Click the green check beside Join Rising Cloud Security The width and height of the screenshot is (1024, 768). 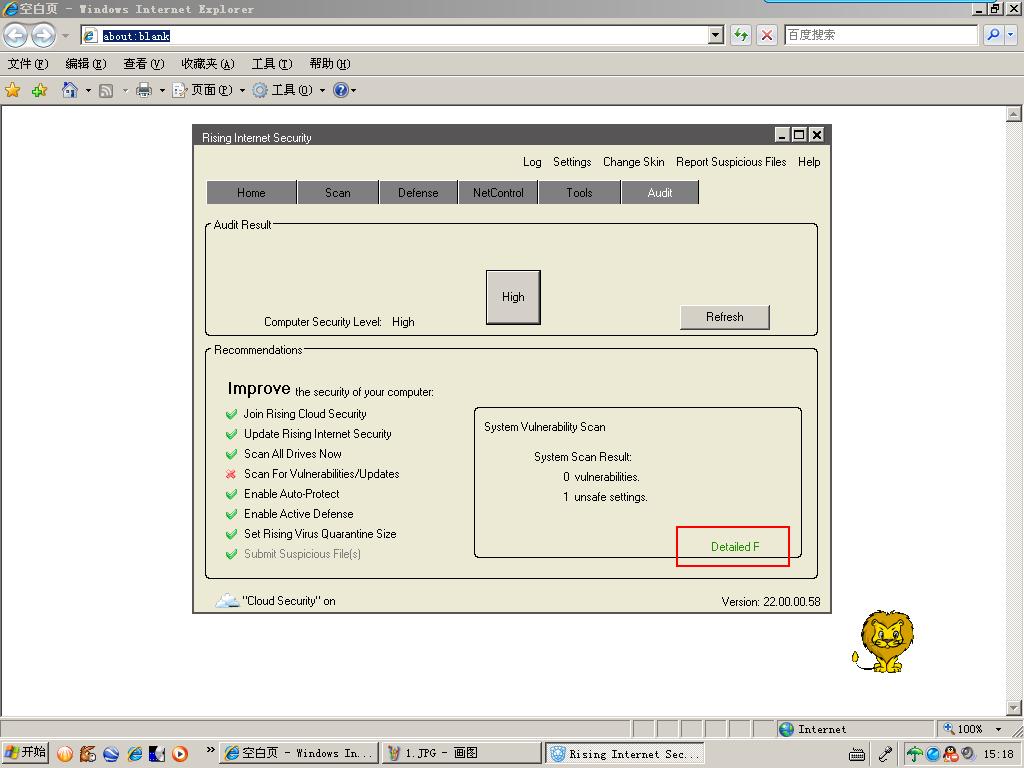(x=231, y=414)
